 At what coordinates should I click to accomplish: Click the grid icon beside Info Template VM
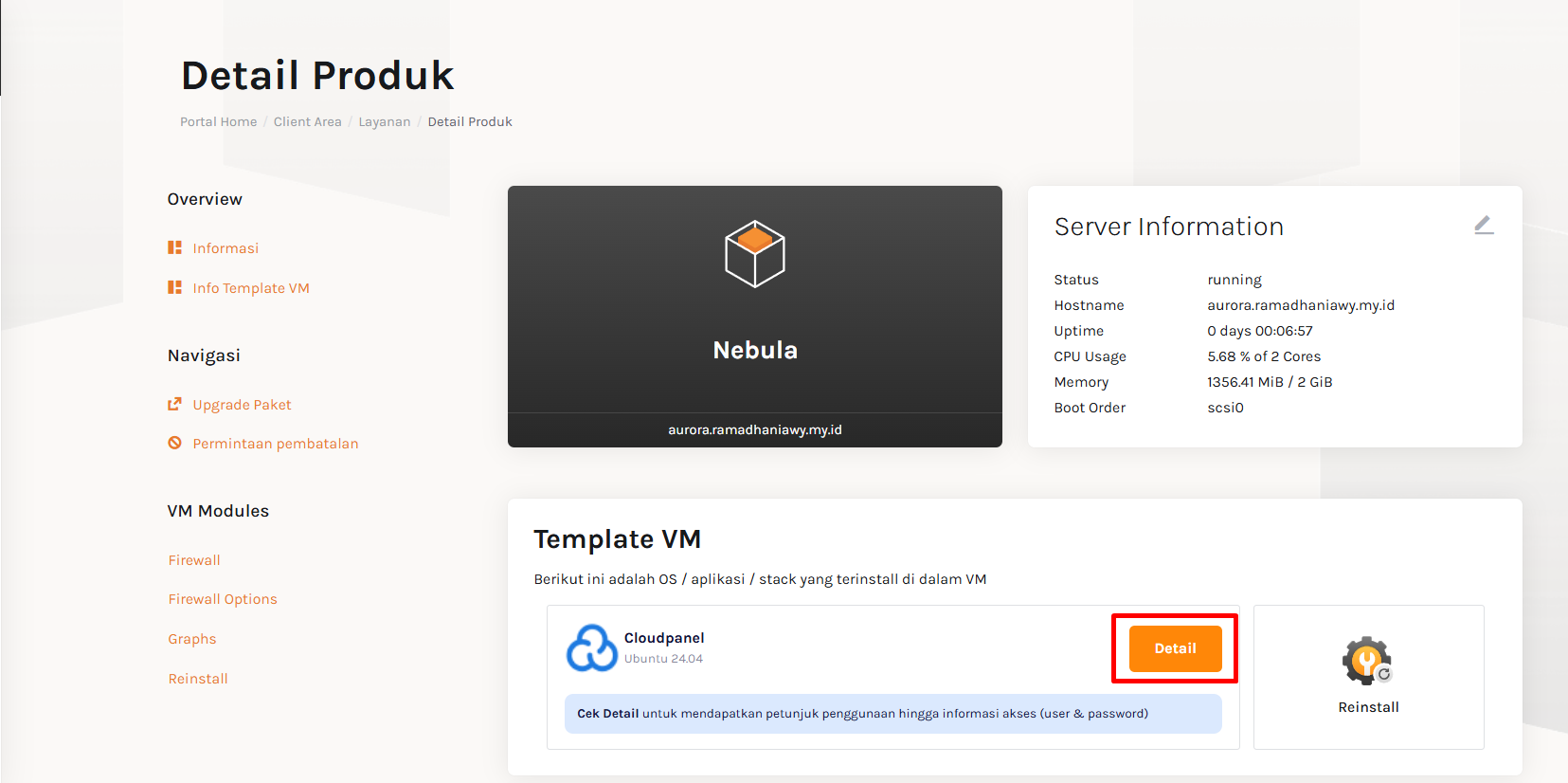point(174,287)
